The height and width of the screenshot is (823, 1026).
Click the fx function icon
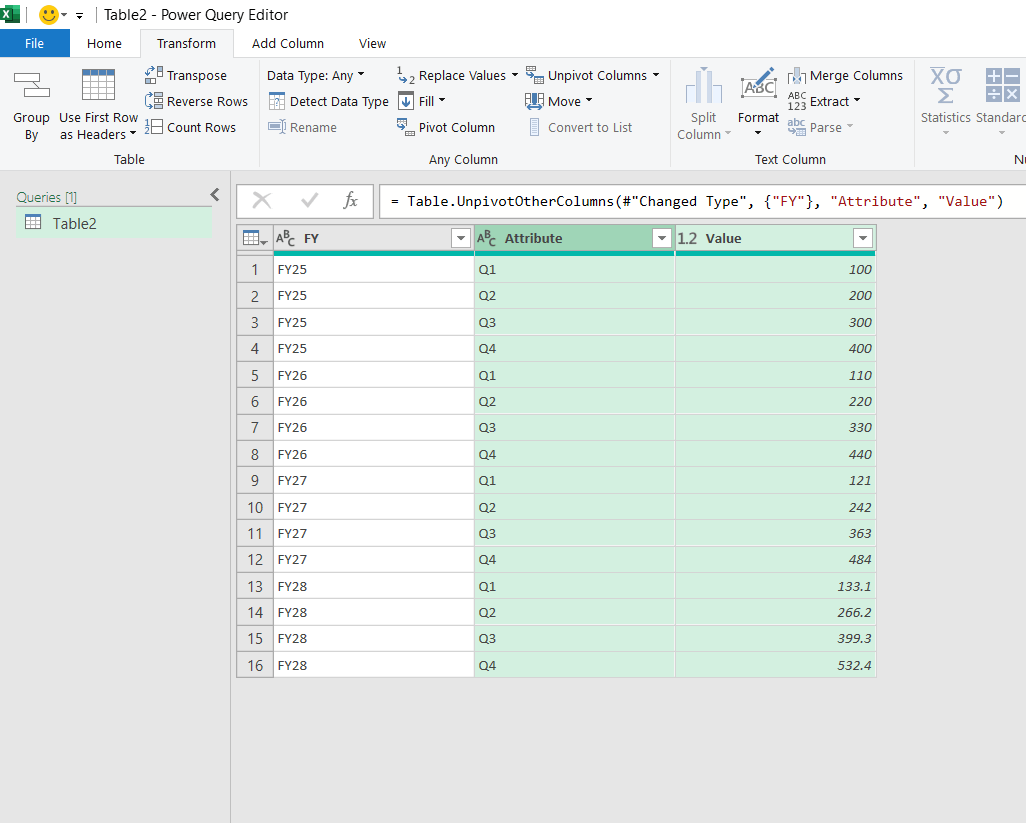pos(351,200)
